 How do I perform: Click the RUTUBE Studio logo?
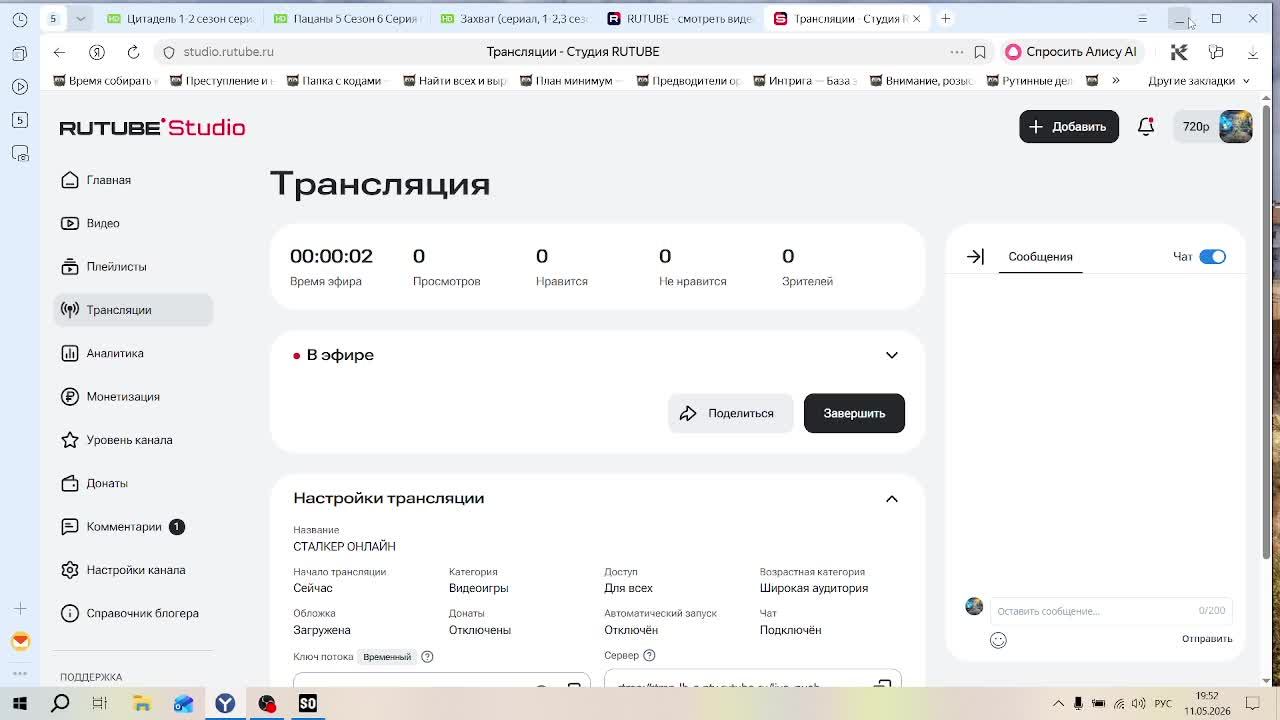pos(152,127)
